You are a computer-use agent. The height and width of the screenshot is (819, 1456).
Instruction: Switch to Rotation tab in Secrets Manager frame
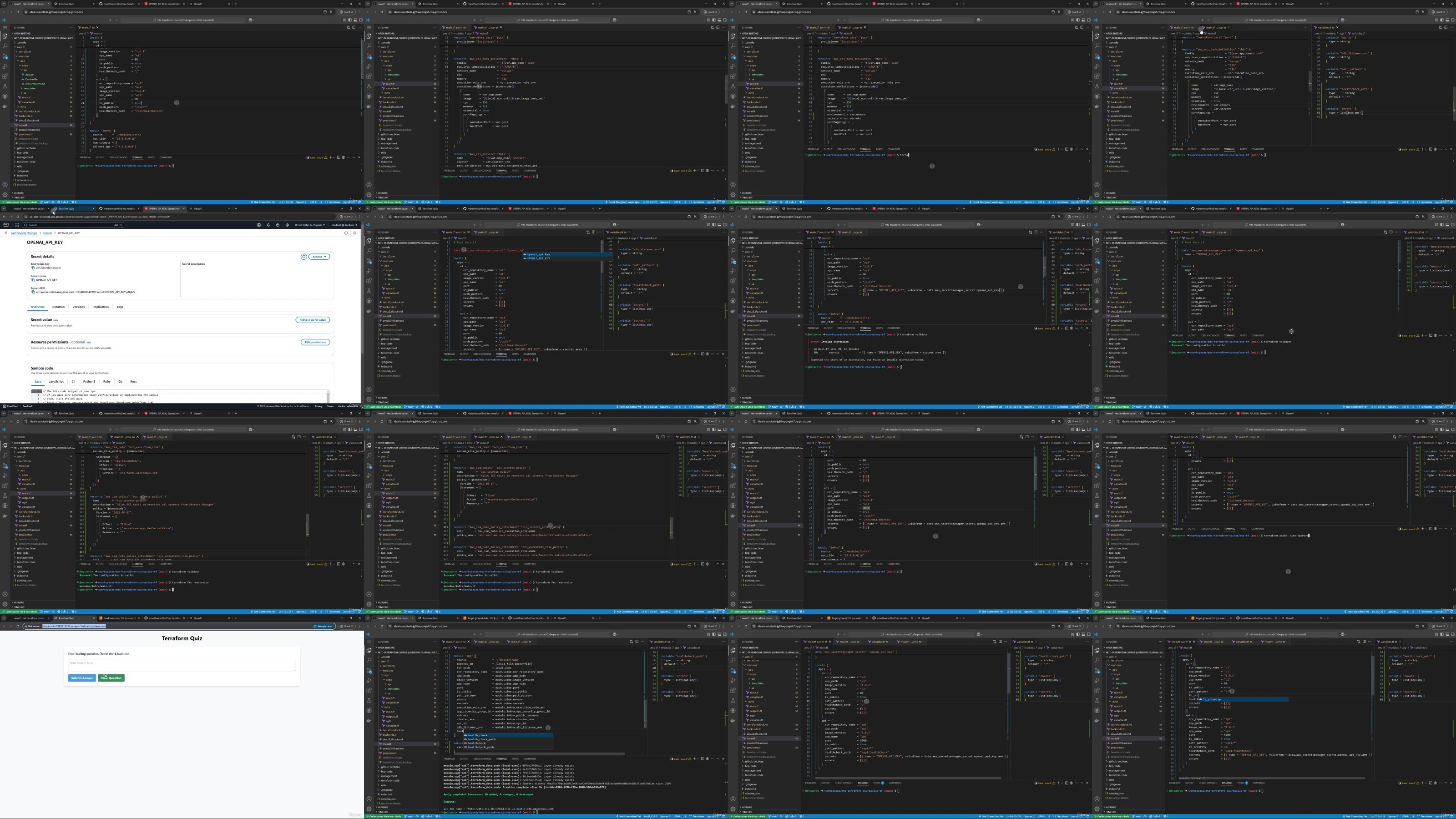[x=58, y=307]
